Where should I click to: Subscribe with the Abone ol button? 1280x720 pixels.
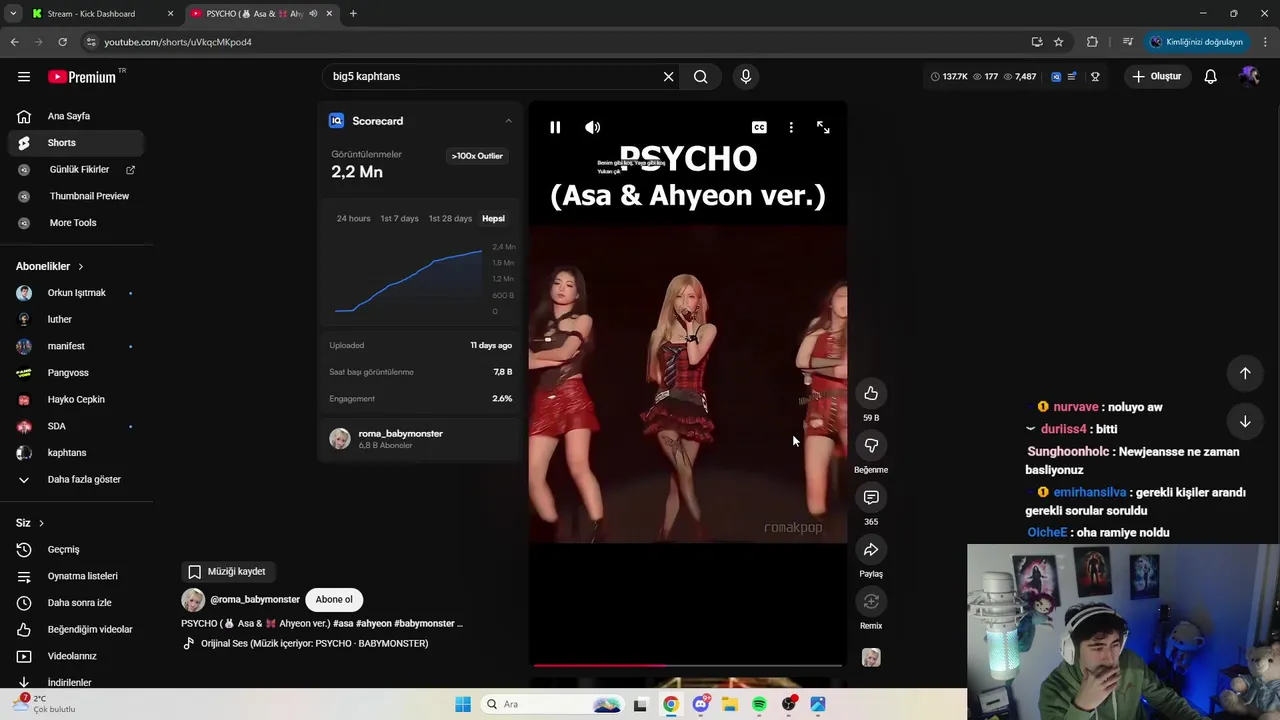point(334,599)
